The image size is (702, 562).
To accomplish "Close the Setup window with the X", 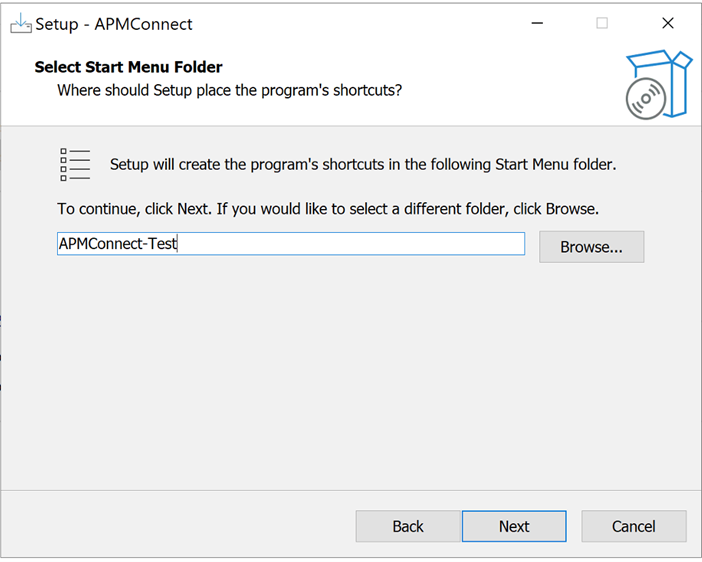I will 668,23.
